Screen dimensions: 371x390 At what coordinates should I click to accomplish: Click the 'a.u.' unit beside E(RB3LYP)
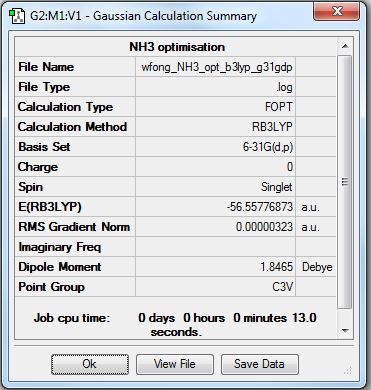(x=311, y=207)
